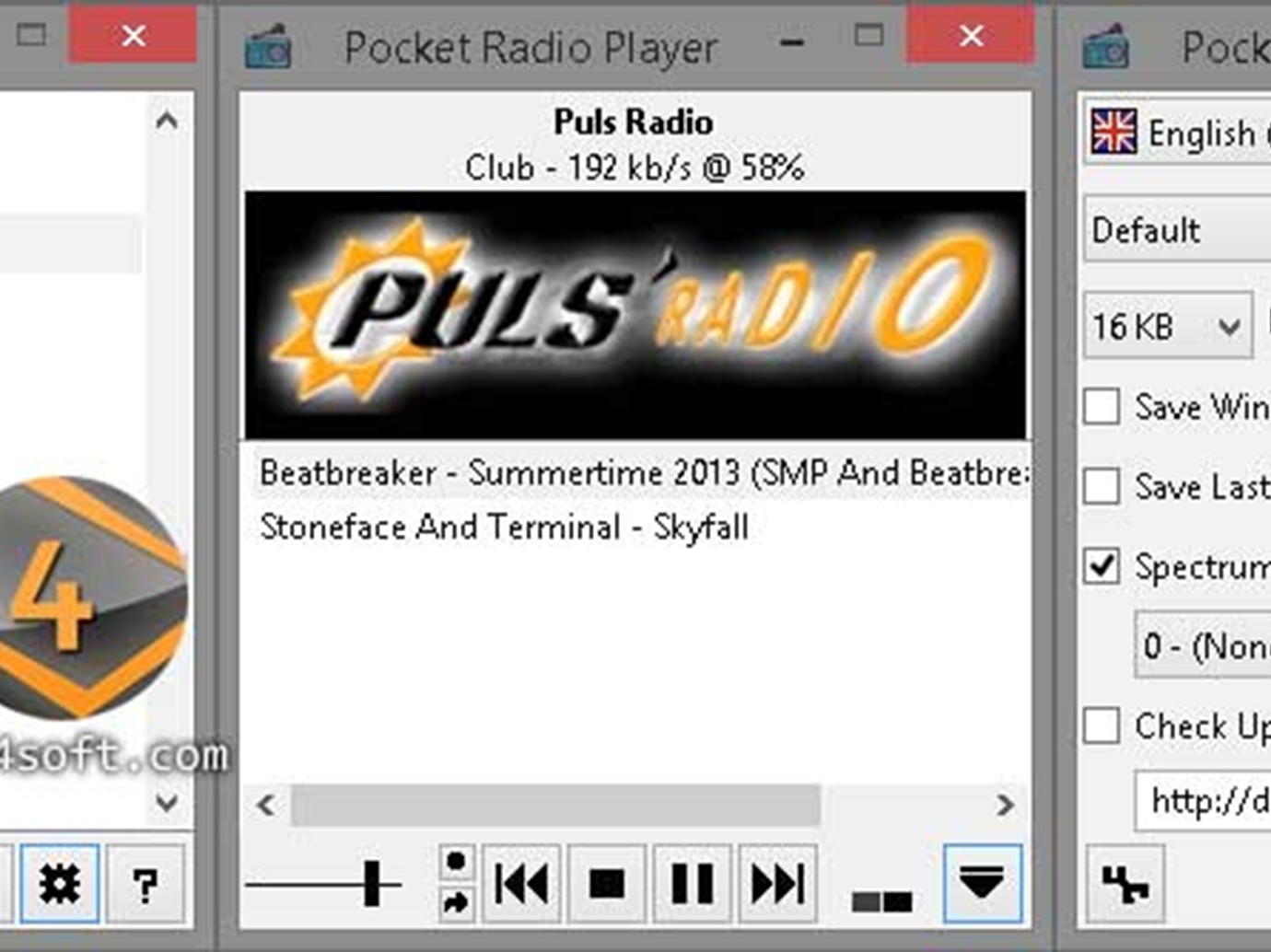Click the left window's scroll down arrow

(167, 802)
